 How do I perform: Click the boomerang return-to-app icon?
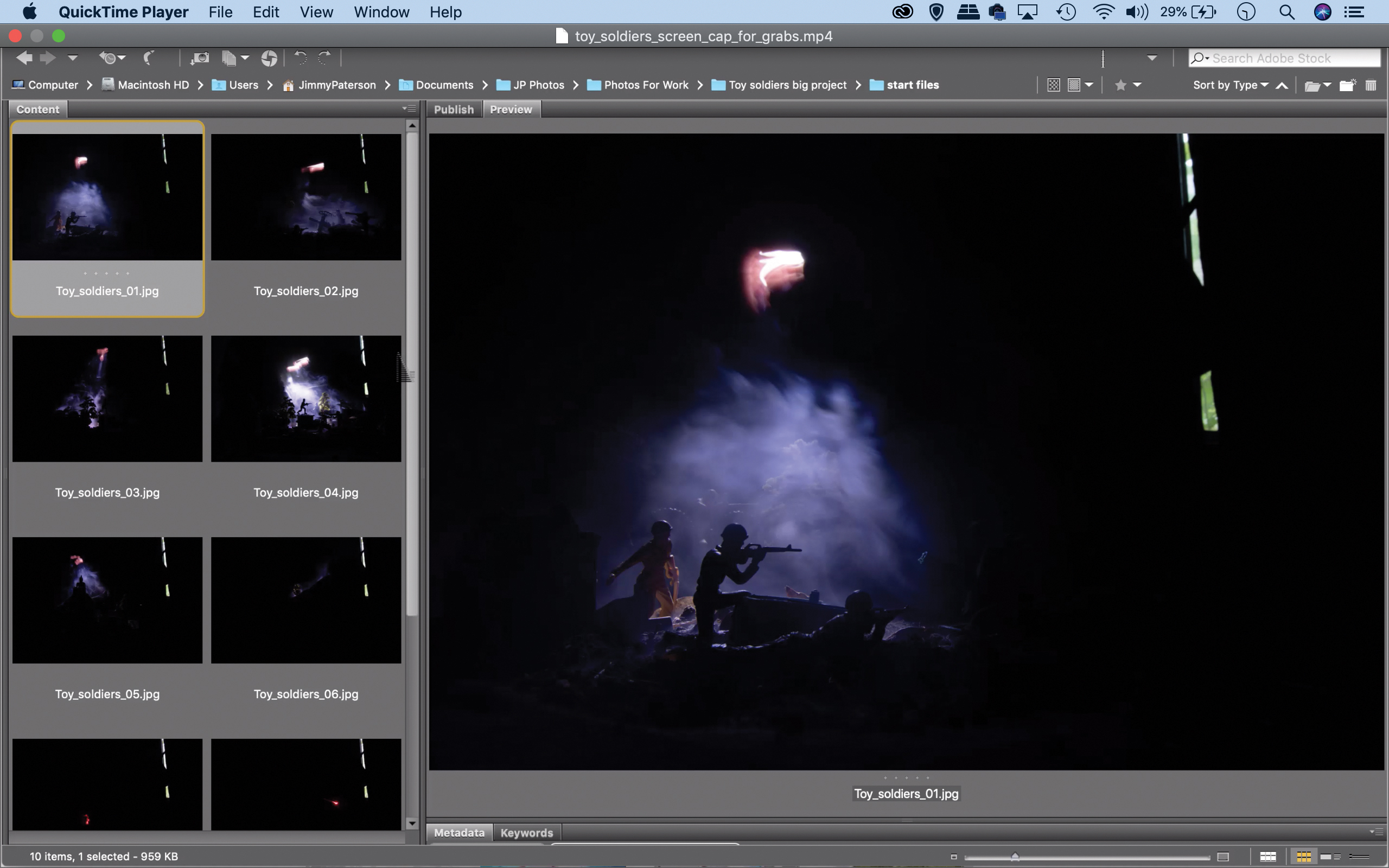click(149, 58)
